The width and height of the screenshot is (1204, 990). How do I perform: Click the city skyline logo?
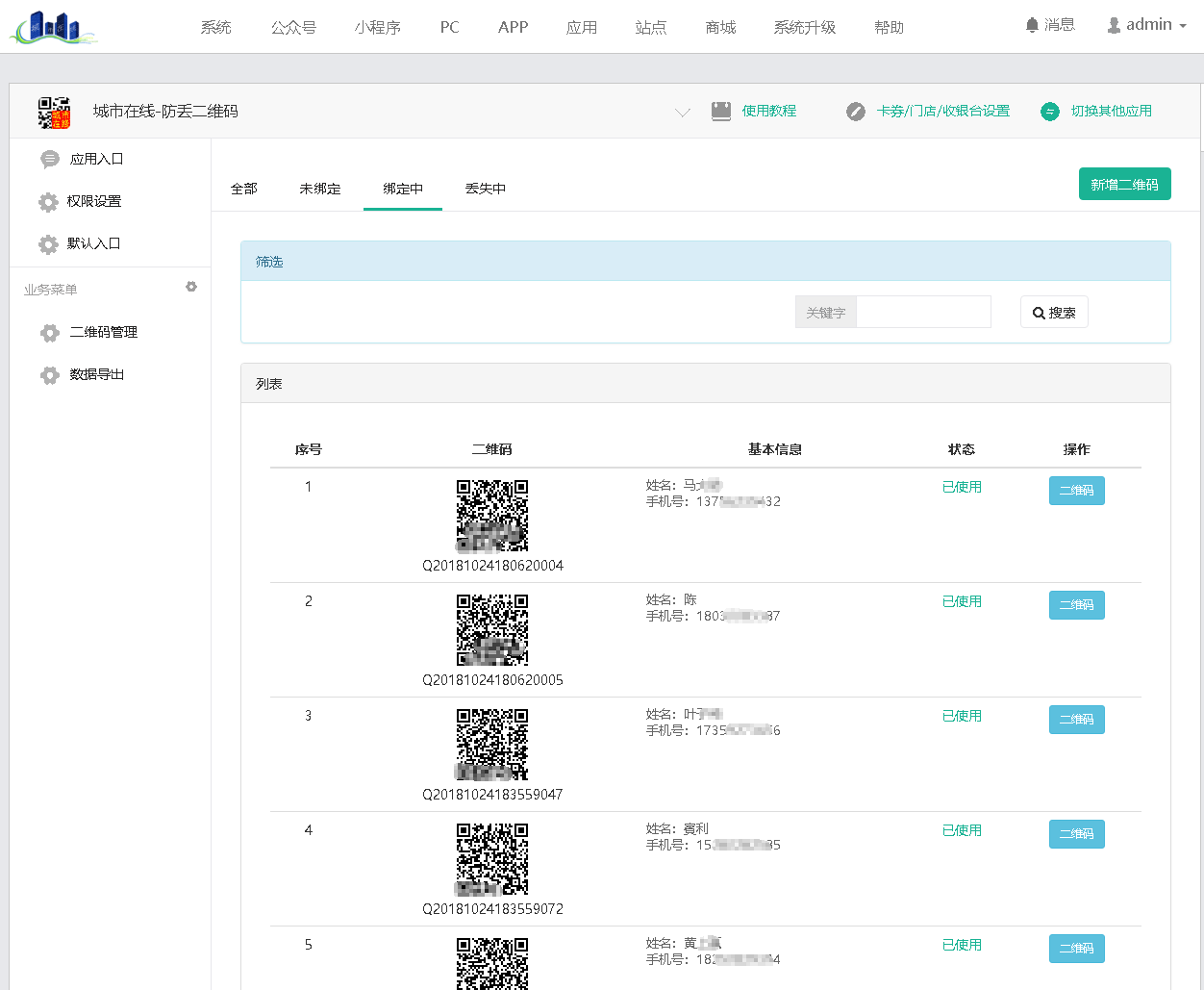click(x=54, y=28)
